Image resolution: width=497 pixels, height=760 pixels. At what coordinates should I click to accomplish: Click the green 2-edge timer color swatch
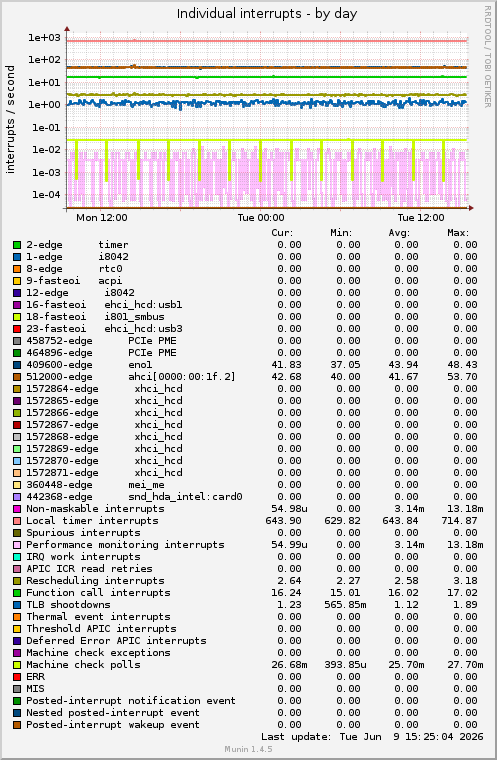tap(17, 245)
